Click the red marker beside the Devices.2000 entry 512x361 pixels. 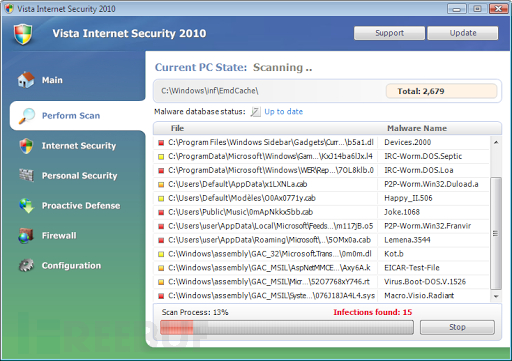click(x=161, y=143)
